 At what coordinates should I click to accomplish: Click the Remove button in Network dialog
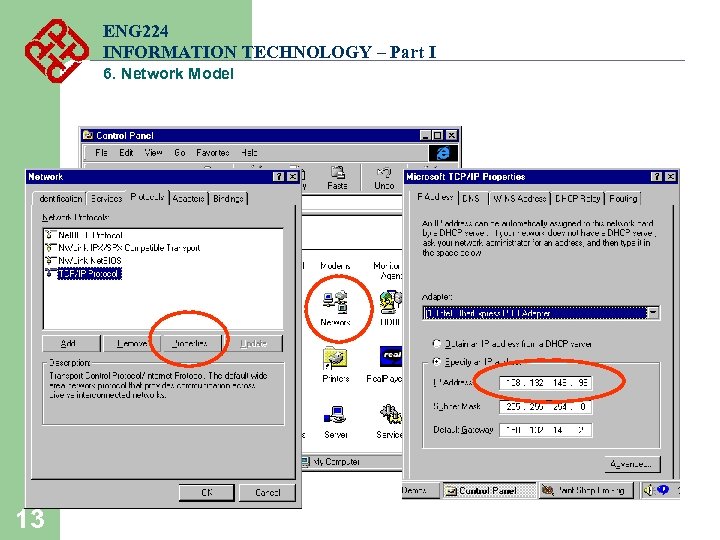point(132,343)
